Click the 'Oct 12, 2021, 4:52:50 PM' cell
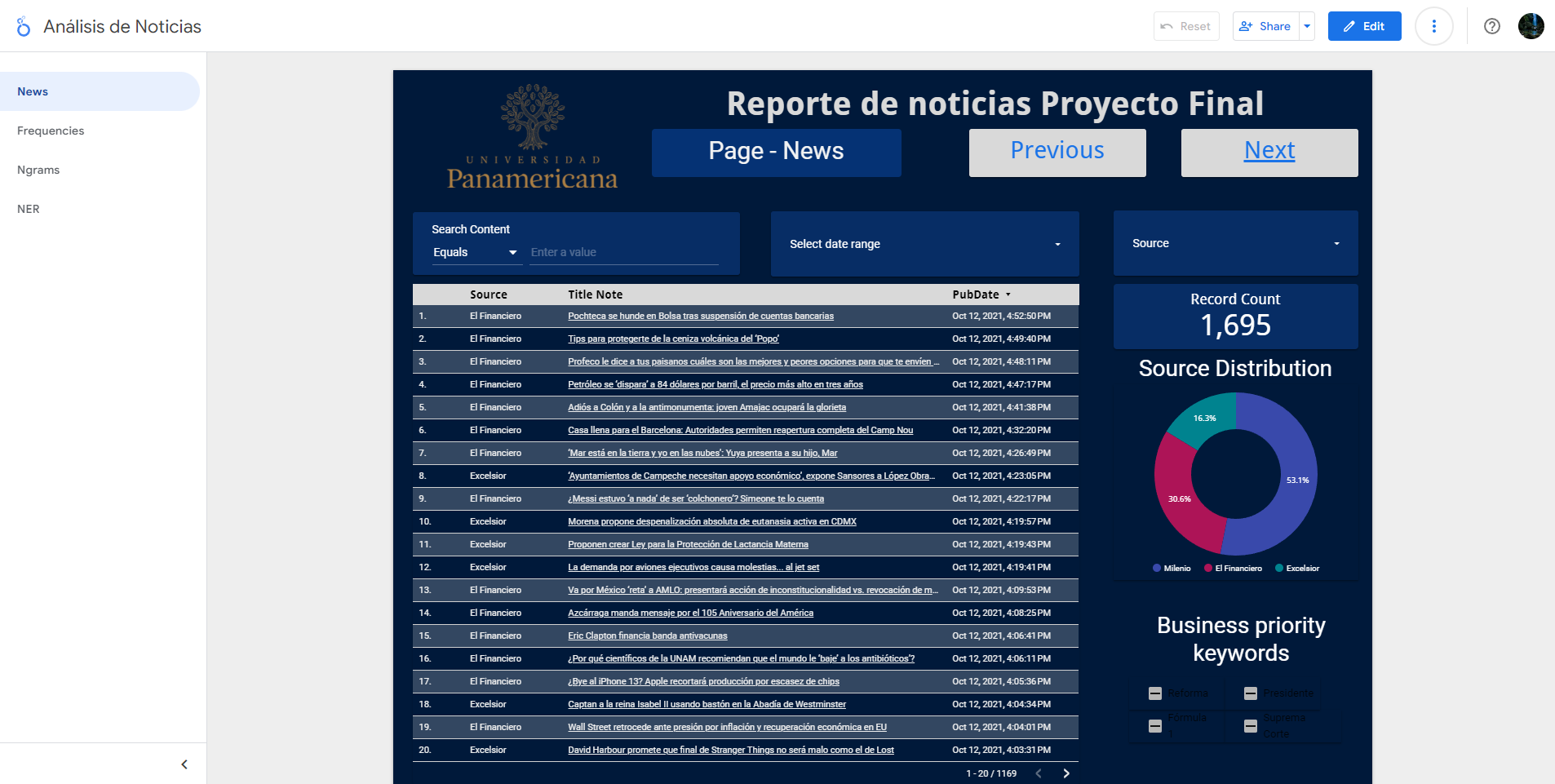 [x=1001, y=316]
